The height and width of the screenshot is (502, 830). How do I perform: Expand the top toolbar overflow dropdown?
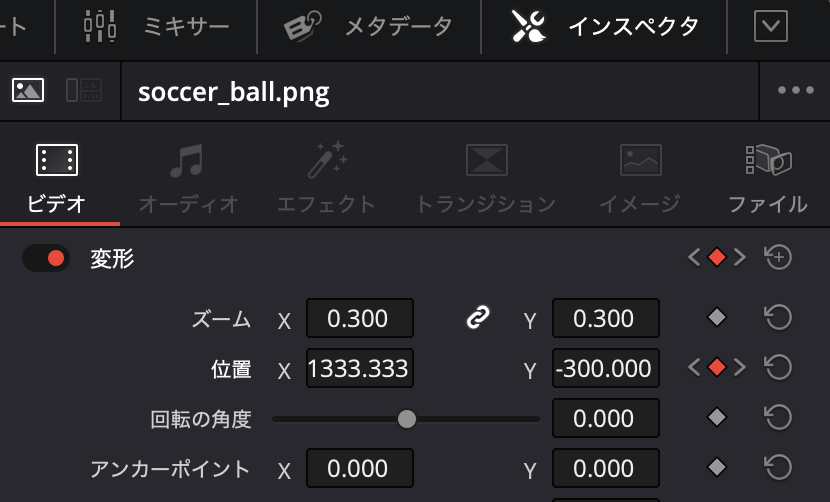coord(770,27)
